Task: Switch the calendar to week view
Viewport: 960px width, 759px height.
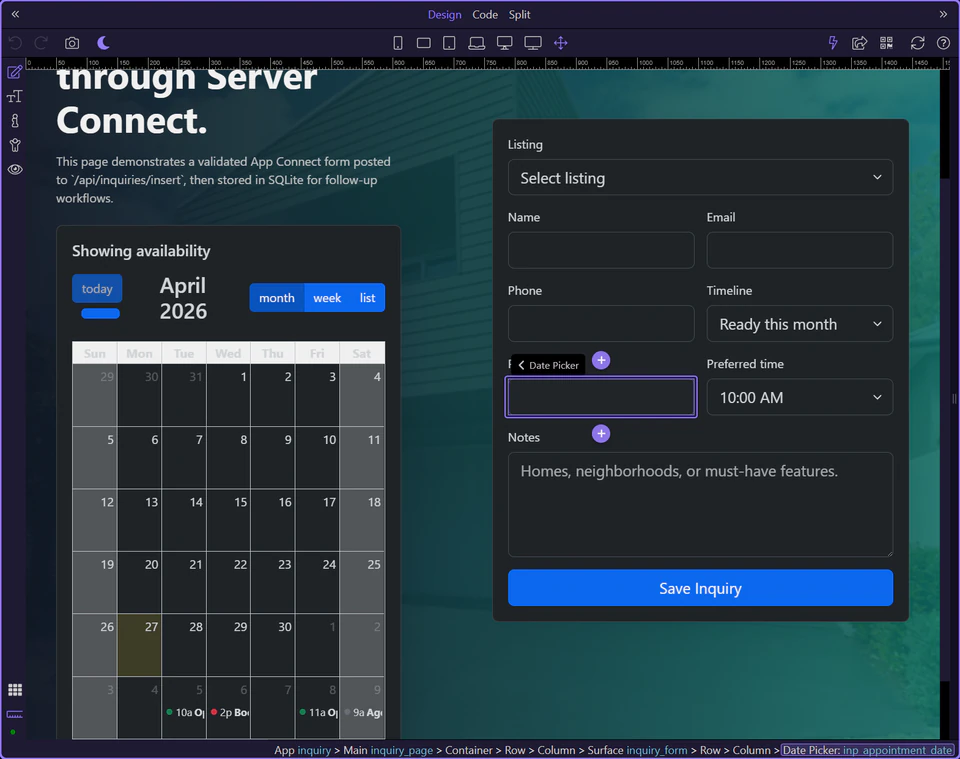Action: (327, 297)
